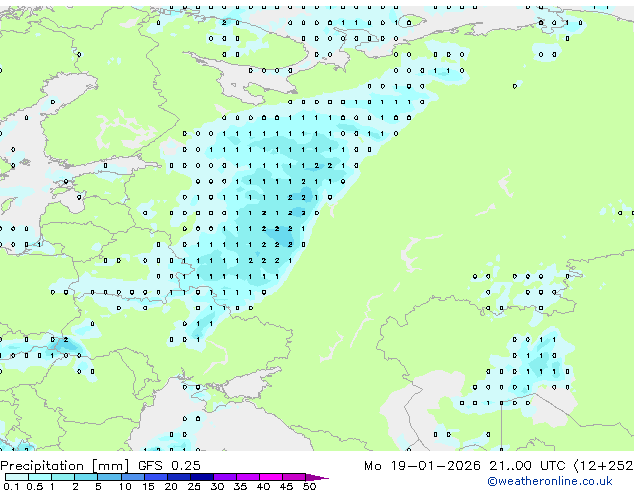This screenshot has width=634, height=490.
Task: Click the 0.5–1 mm legend color swatch
Action: [40, 477]
